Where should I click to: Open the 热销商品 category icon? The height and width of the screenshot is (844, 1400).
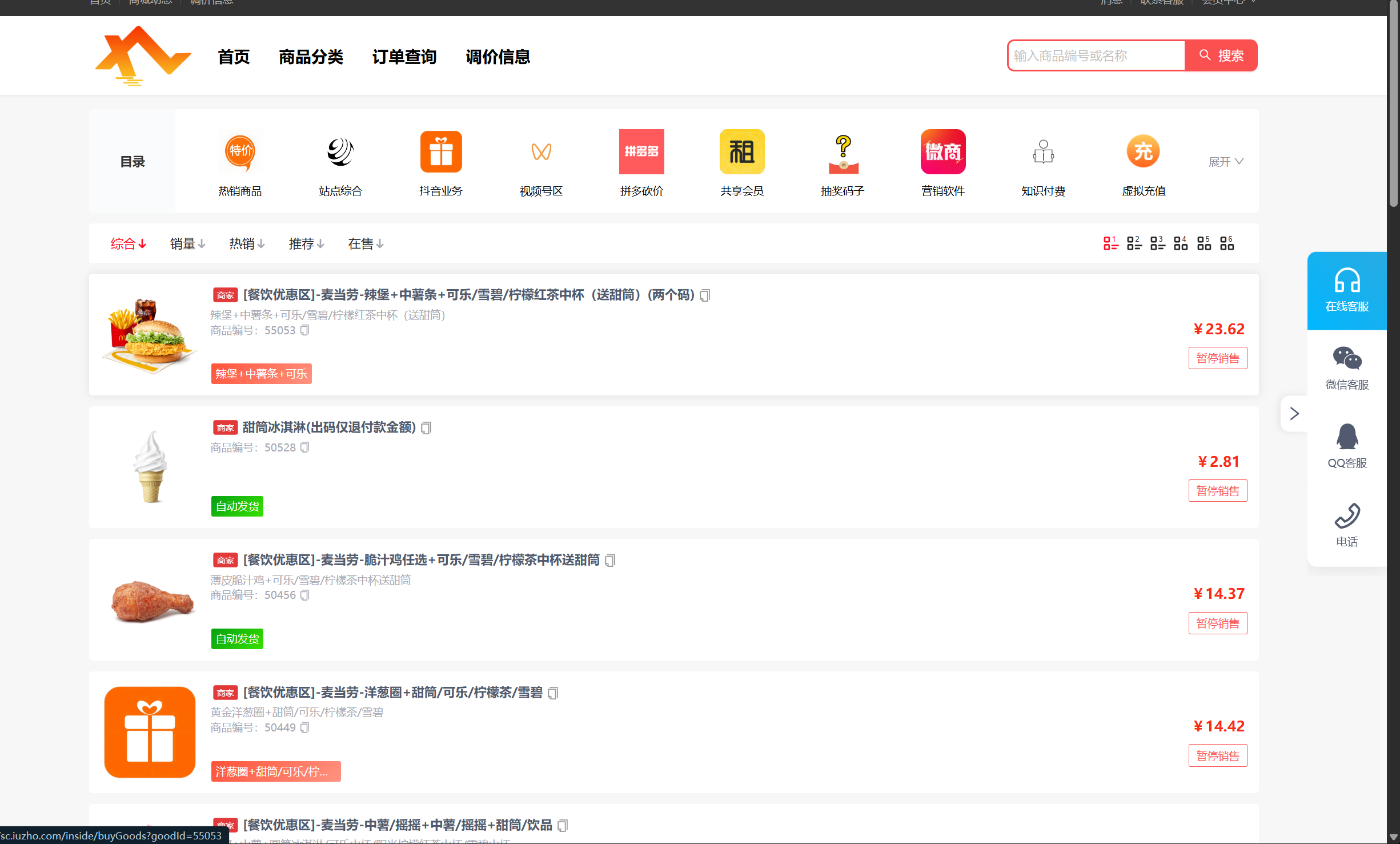point(240,151)
